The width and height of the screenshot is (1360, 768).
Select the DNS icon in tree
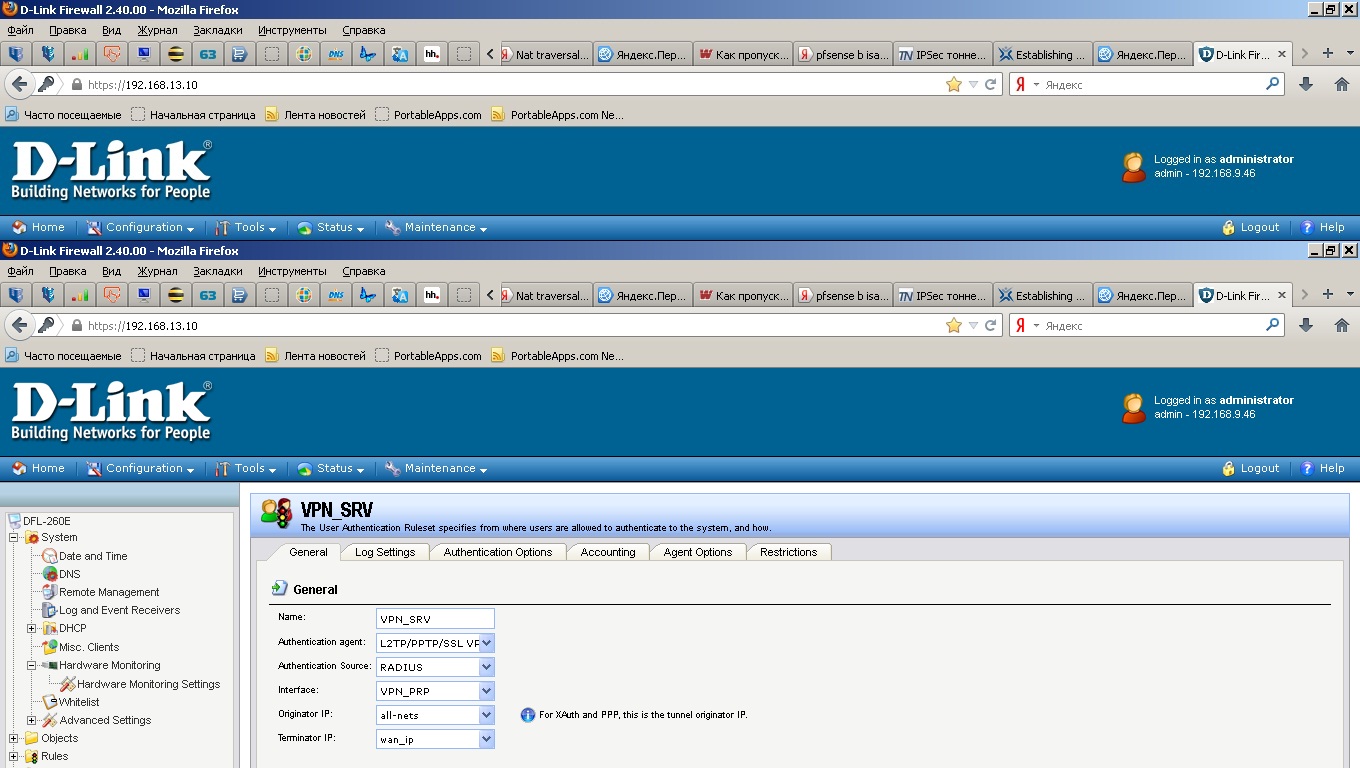(50, 574)
